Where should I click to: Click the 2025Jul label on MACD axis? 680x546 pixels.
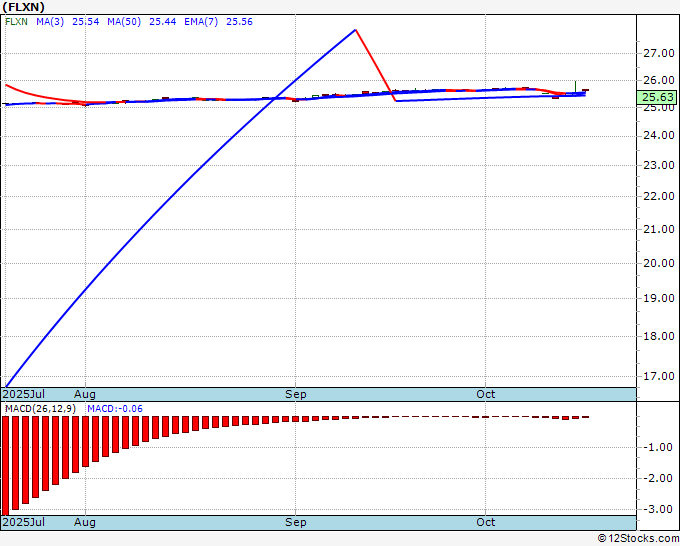(23, 522)
